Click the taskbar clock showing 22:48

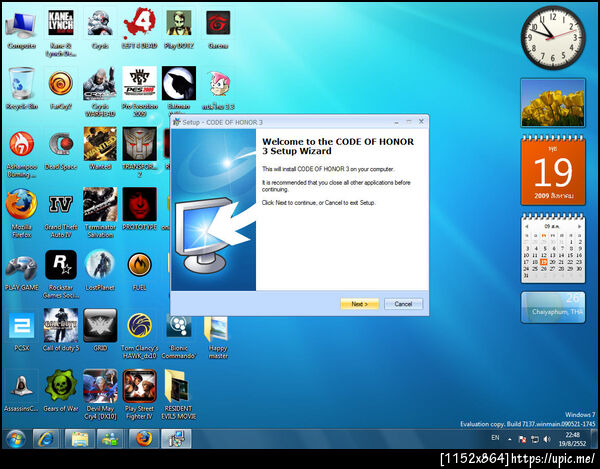click(x=572, y=439)
